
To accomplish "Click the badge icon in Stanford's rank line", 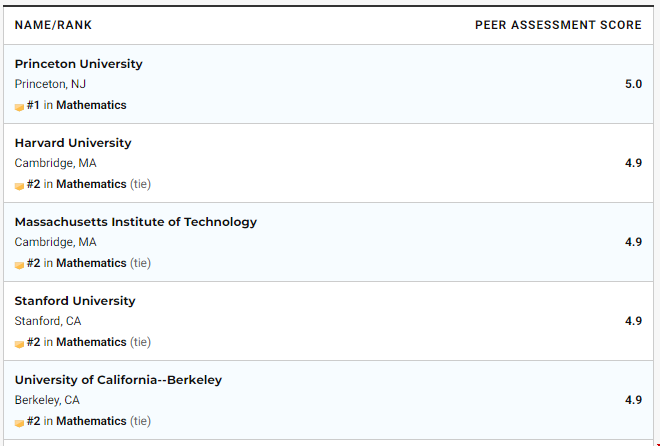I will tap(19, 345).
